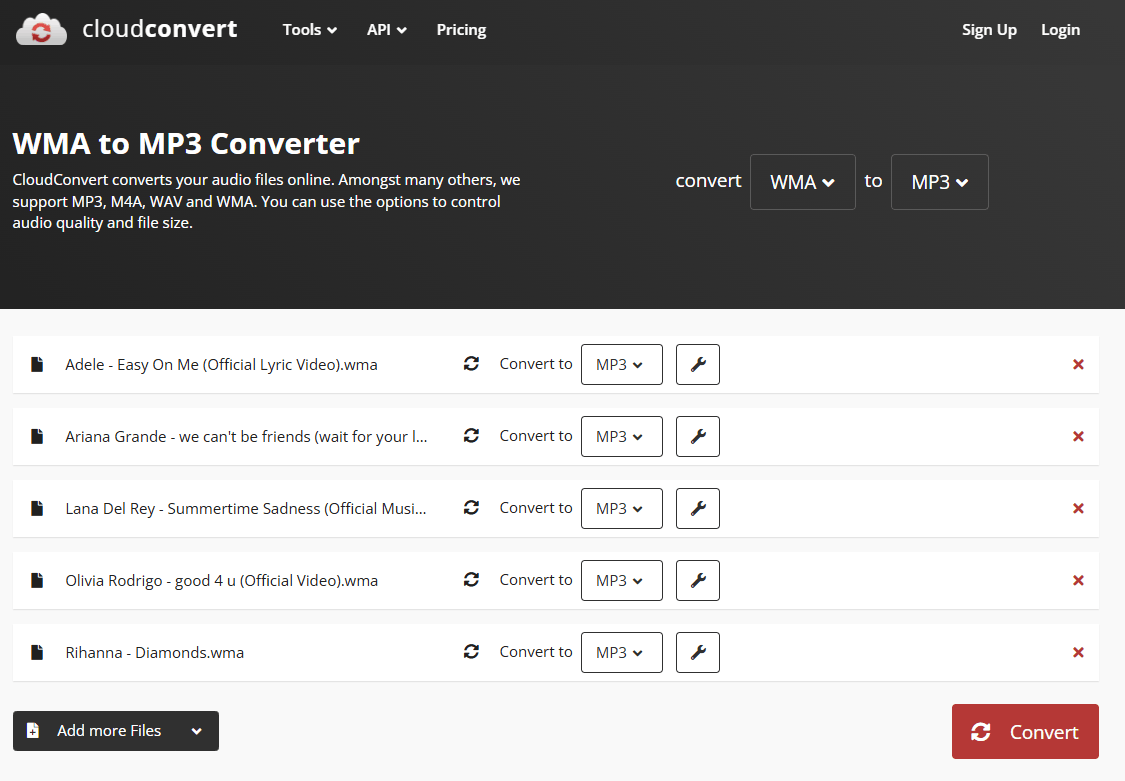Image resolution: width=1125 pixels, height=781 pixels.
Task: Click refresh arrows icon beside Adele file
Action: click(x=471, y=364)
